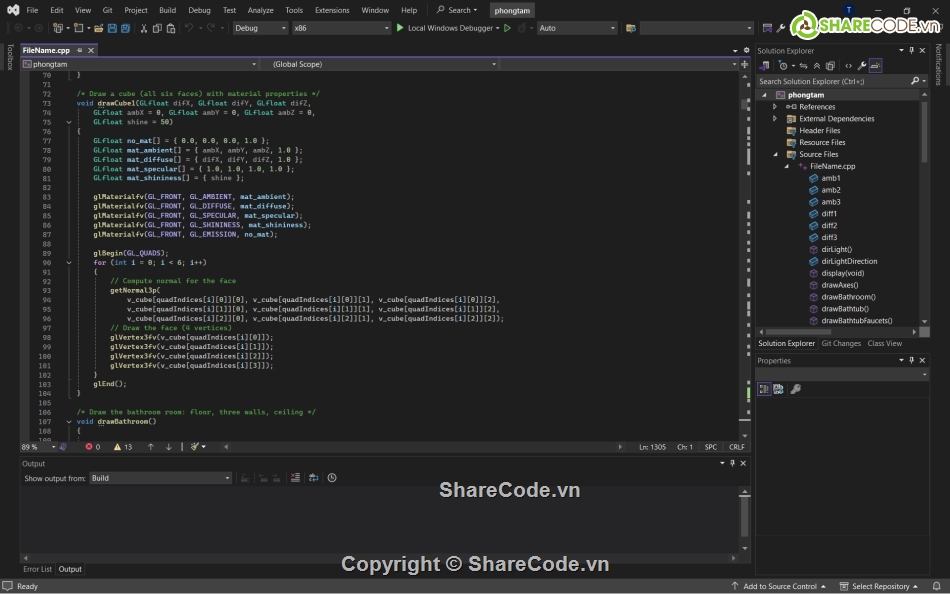Open the Toolbox side tab
This screenshot has width=950, height=594.
pos(10,56)
